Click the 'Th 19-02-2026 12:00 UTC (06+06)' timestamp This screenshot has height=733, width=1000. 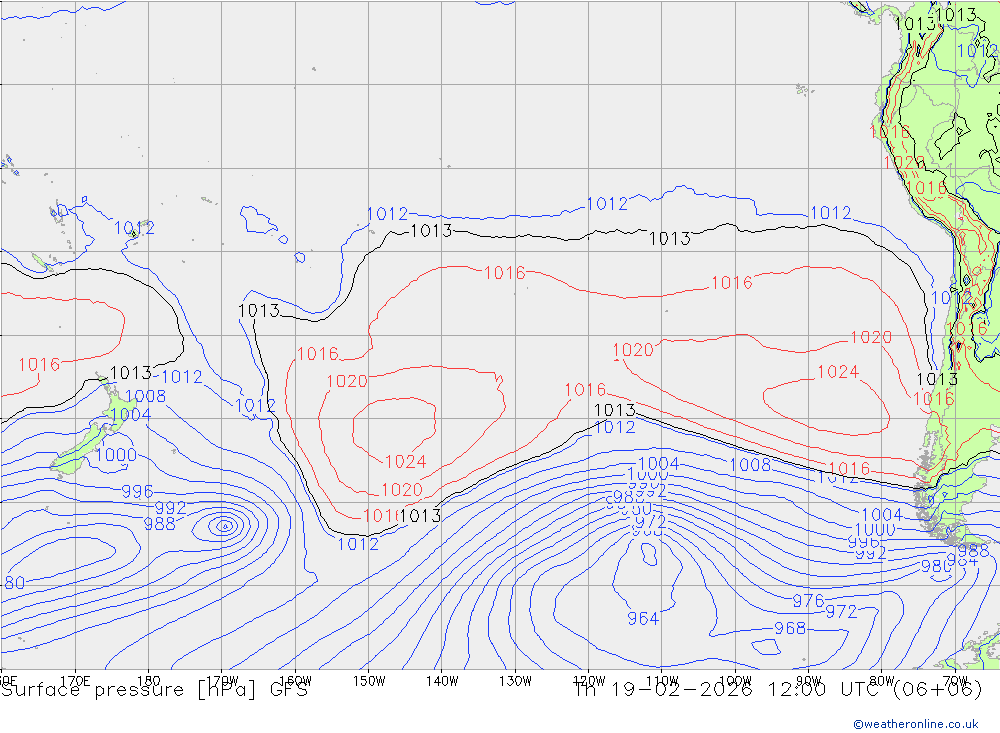point(779,690)
